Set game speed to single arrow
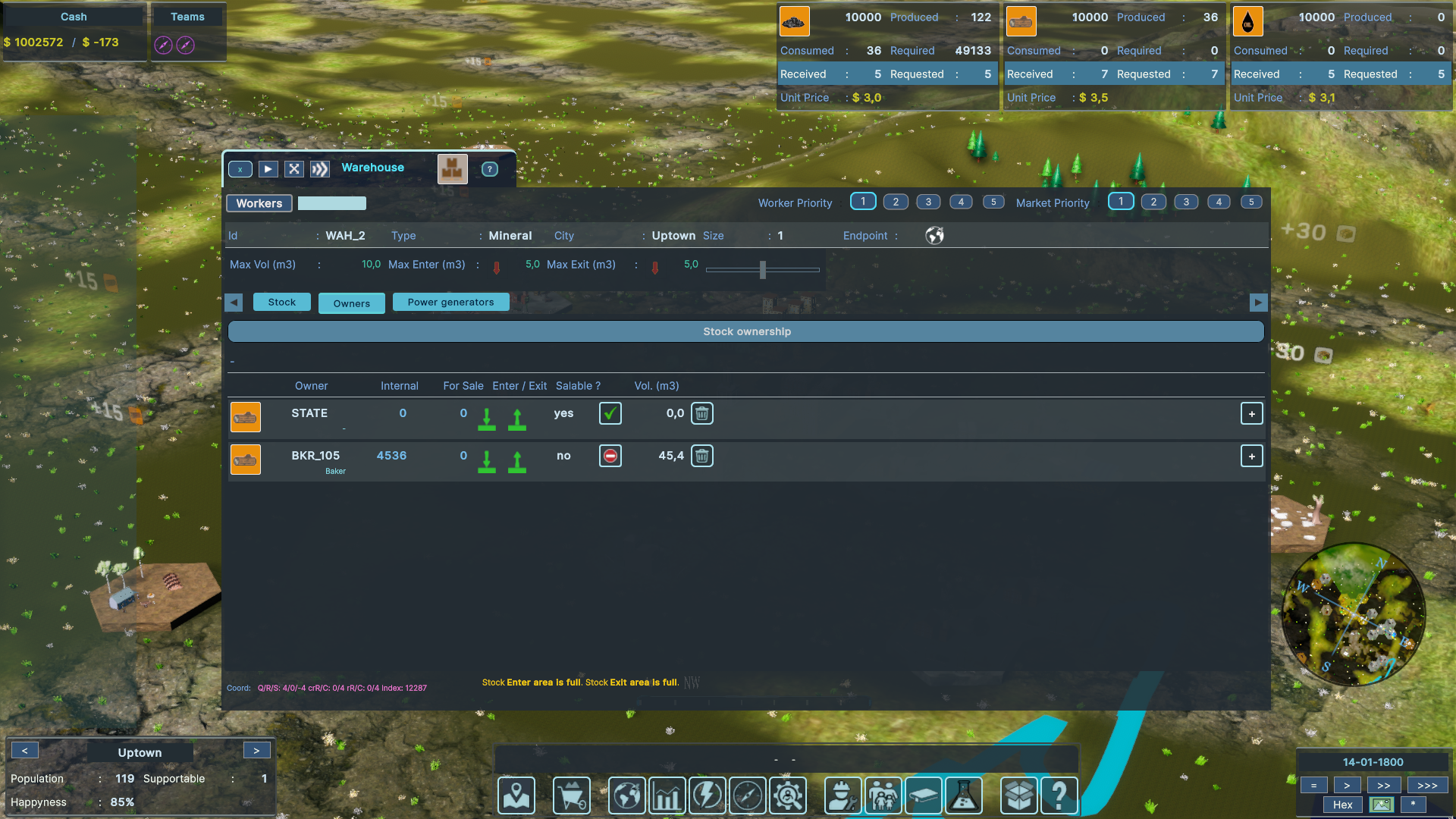1456x819 pixels. (x=1347, y=785)
